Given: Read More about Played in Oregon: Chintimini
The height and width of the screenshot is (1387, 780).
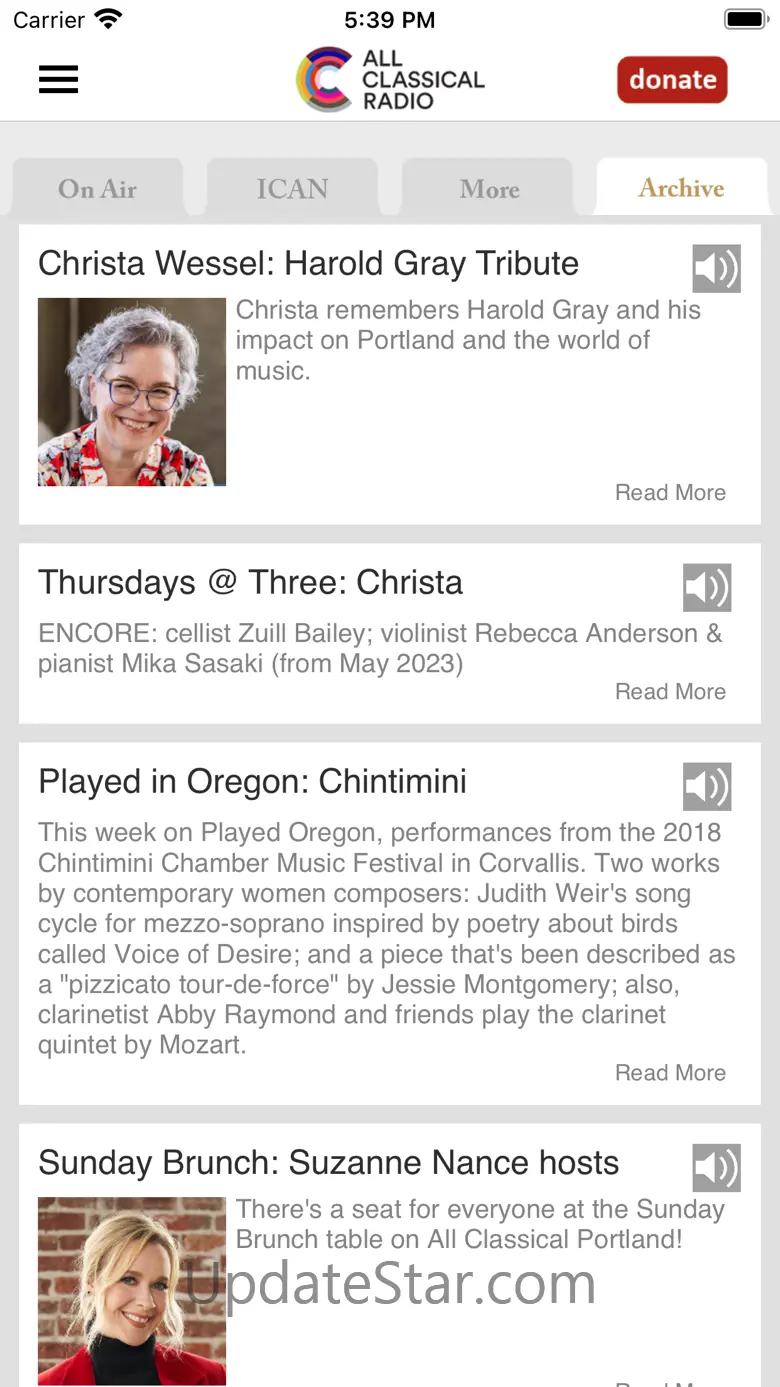Looking at the screenshot, I should pos(670,1073).
